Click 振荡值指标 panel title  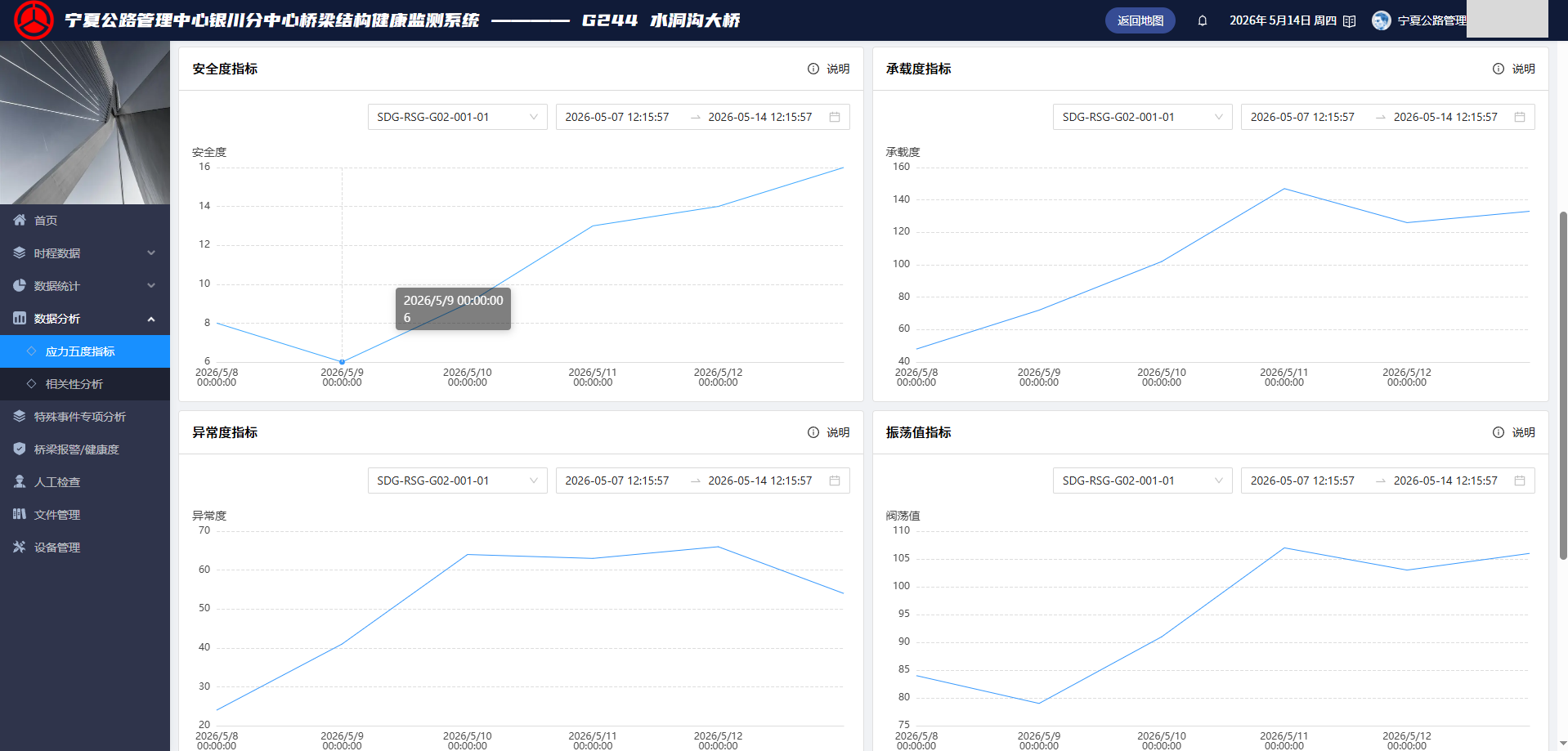tap(918, 432)
